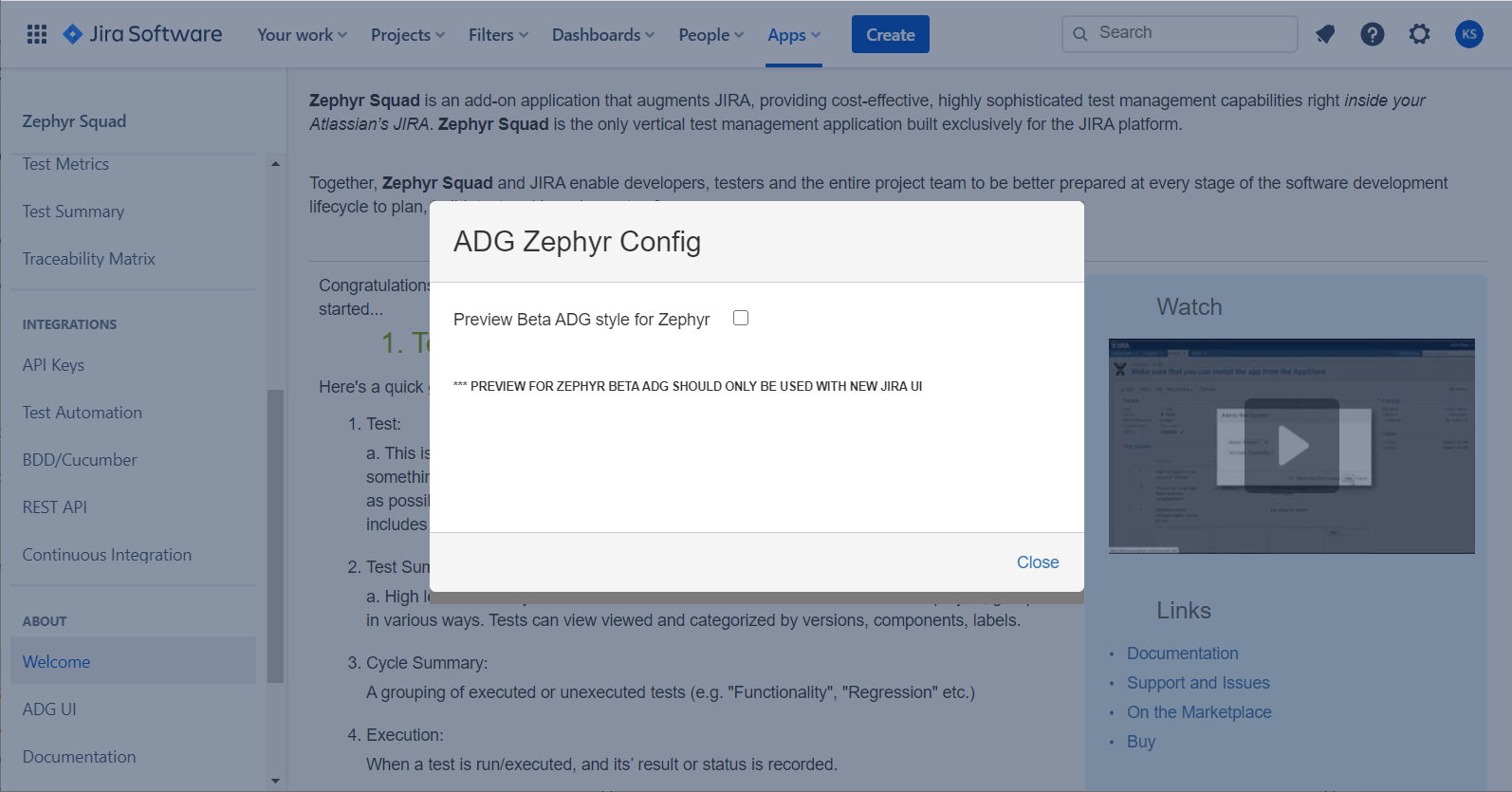Open the Support and Issues link
Image resolution: width=1512 pixels, height=792 pixels.
click(1198, 683)
